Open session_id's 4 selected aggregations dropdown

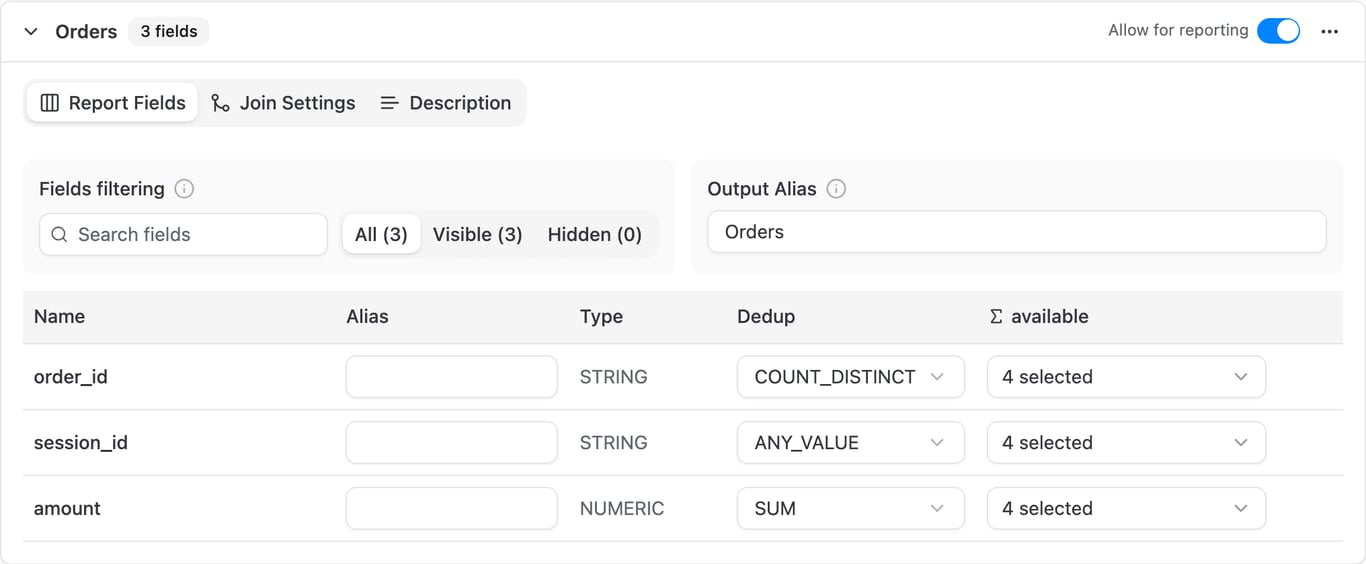click(1126, 443)
